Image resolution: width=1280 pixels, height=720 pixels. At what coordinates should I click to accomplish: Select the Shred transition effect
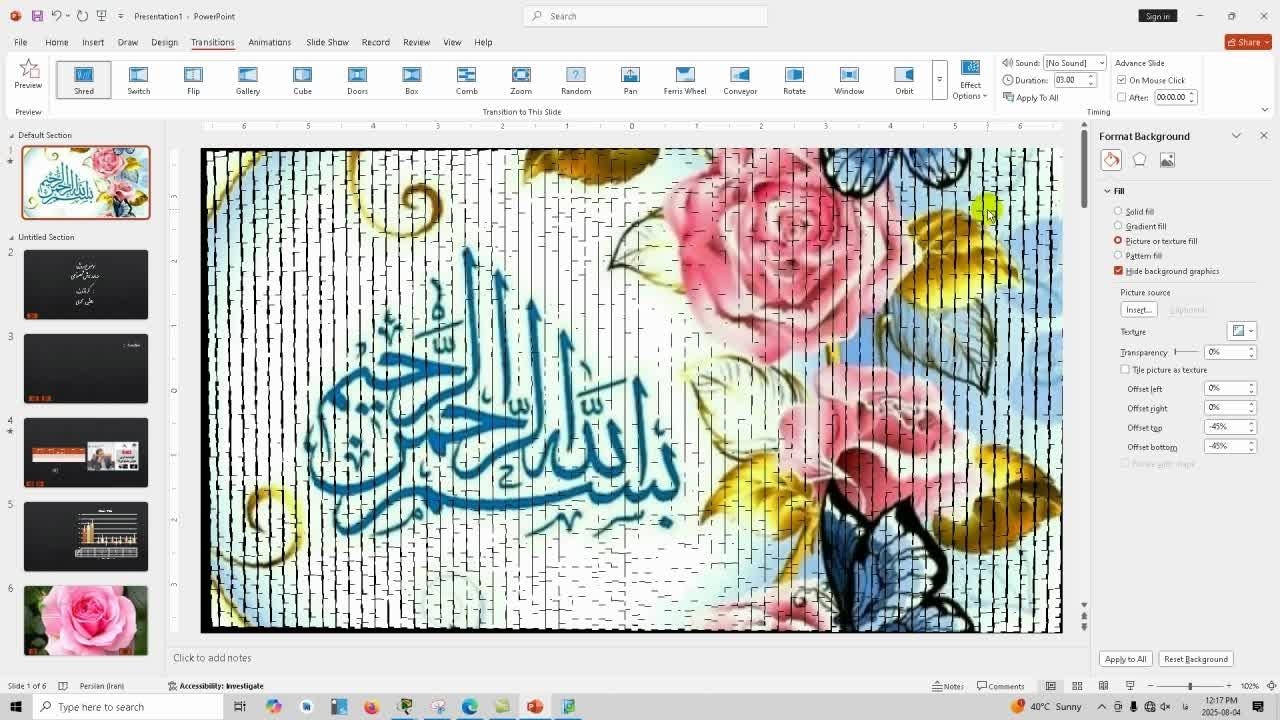click(x=84, y=79)
